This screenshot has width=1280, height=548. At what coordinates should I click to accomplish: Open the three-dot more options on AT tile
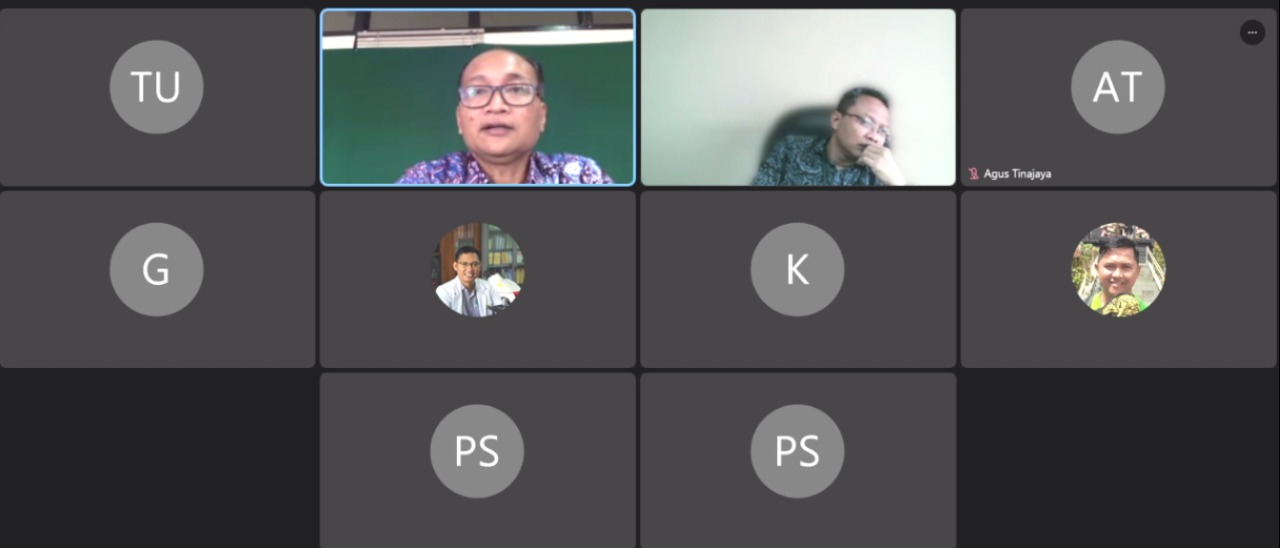[x=1252, y=33]
